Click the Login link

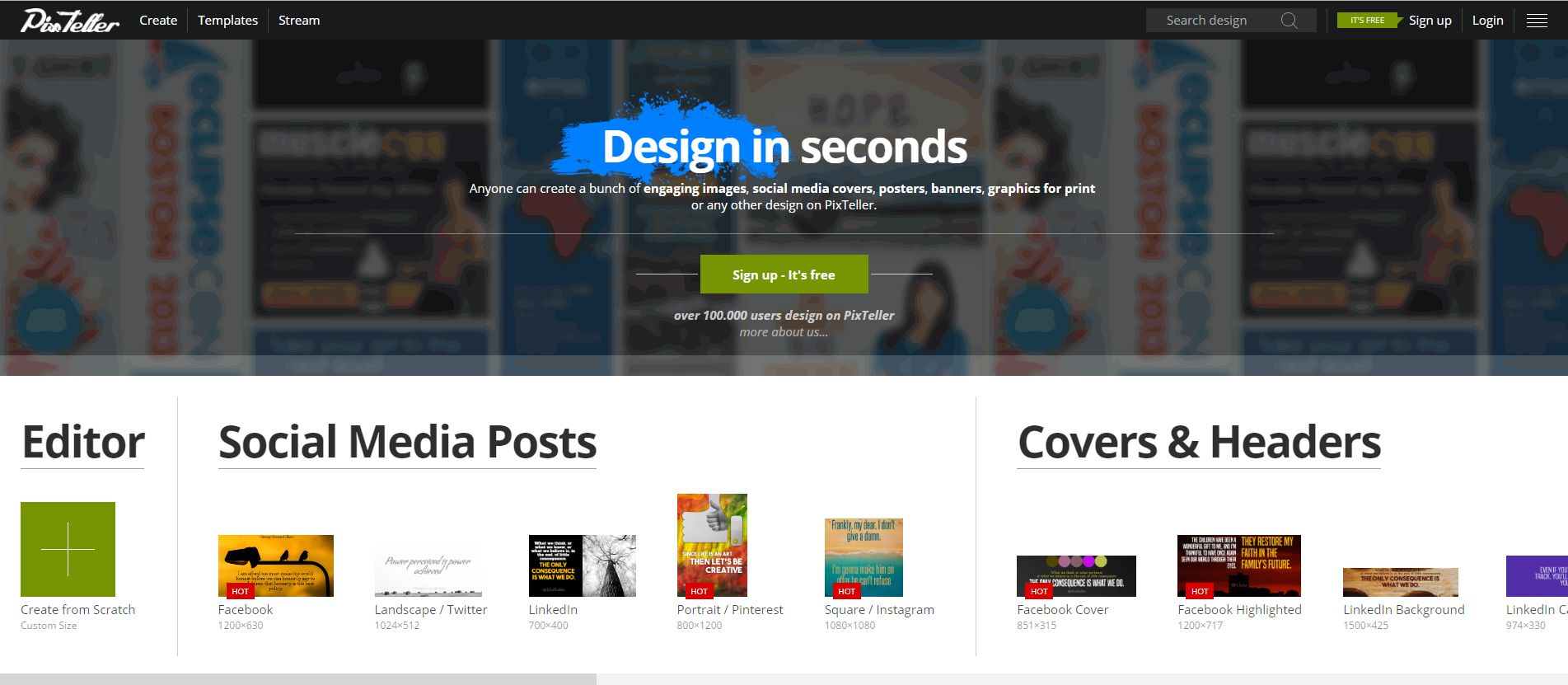1487,21
